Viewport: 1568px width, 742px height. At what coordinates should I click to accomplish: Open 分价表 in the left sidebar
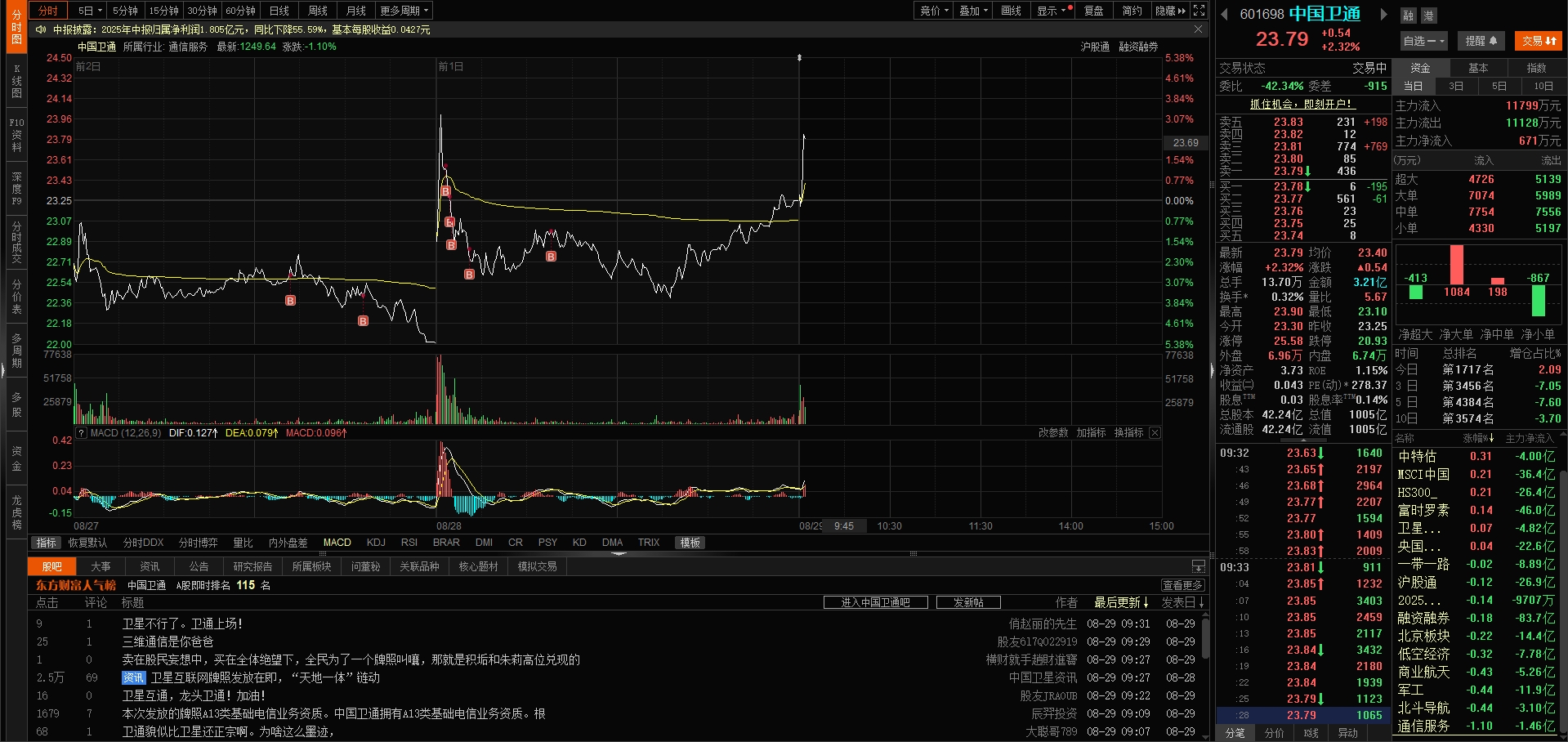[x=16, y=297]
